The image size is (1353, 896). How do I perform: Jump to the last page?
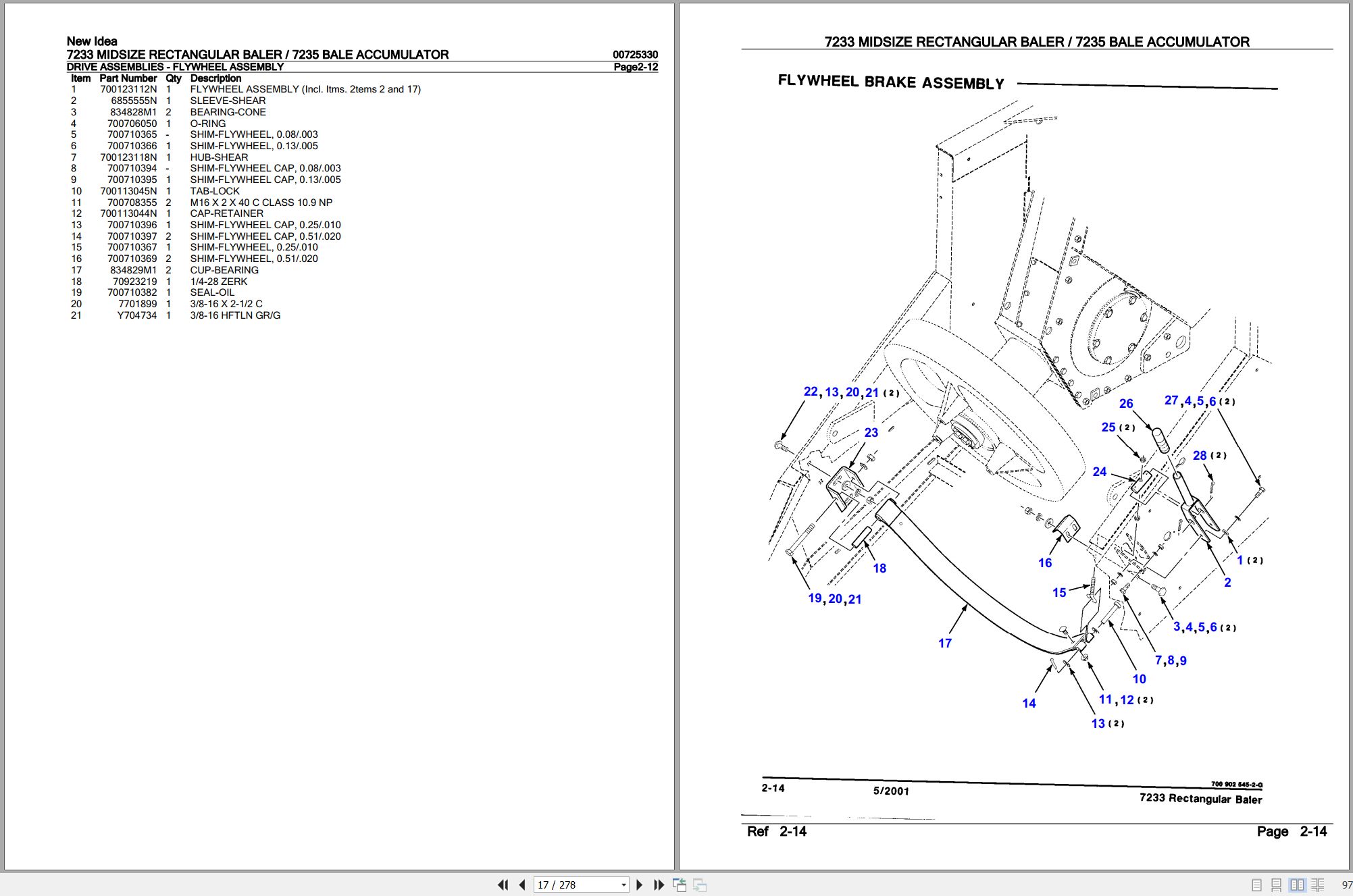click(659, 885)
